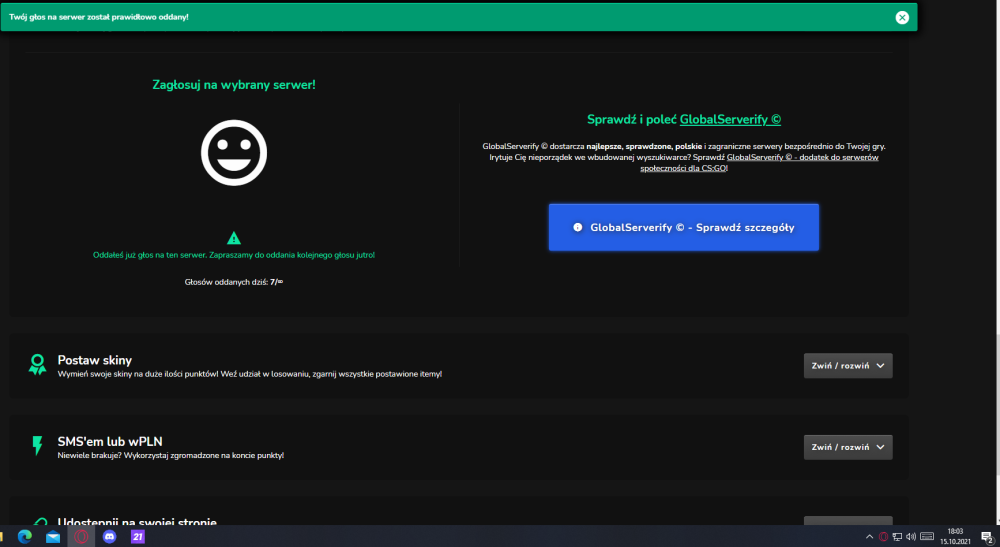Image resolution: width=1000 pixels, height=547 pixels.
Task: Click the info icon on GlobalServerify button
Action: pyautogui.click(x=578, y=227)
